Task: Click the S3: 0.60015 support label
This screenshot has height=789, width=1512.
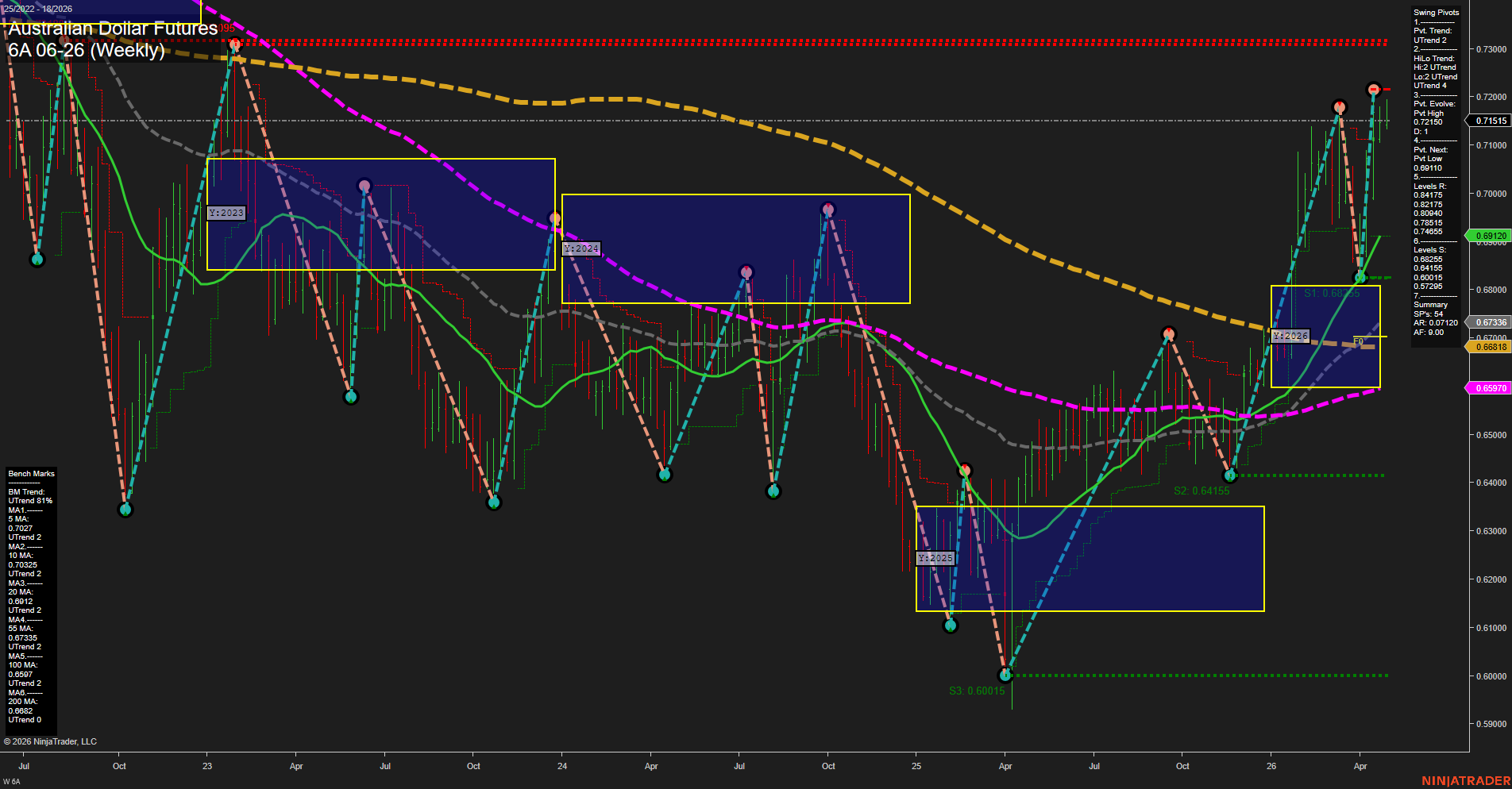Action: click(975, 691)
